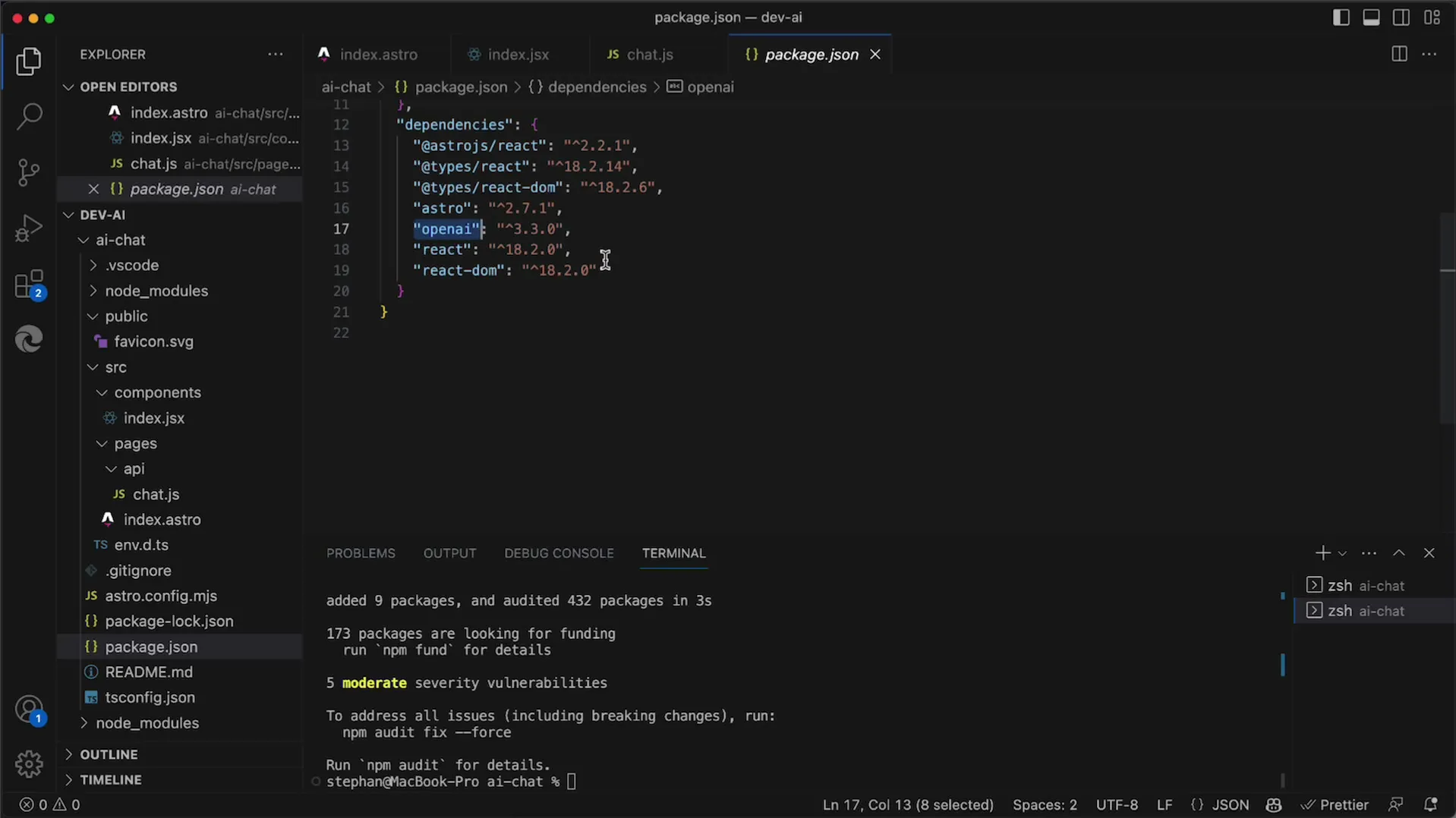Split the editor to the right
Screen dimensions: 1456x818
tap(1399, 54)
